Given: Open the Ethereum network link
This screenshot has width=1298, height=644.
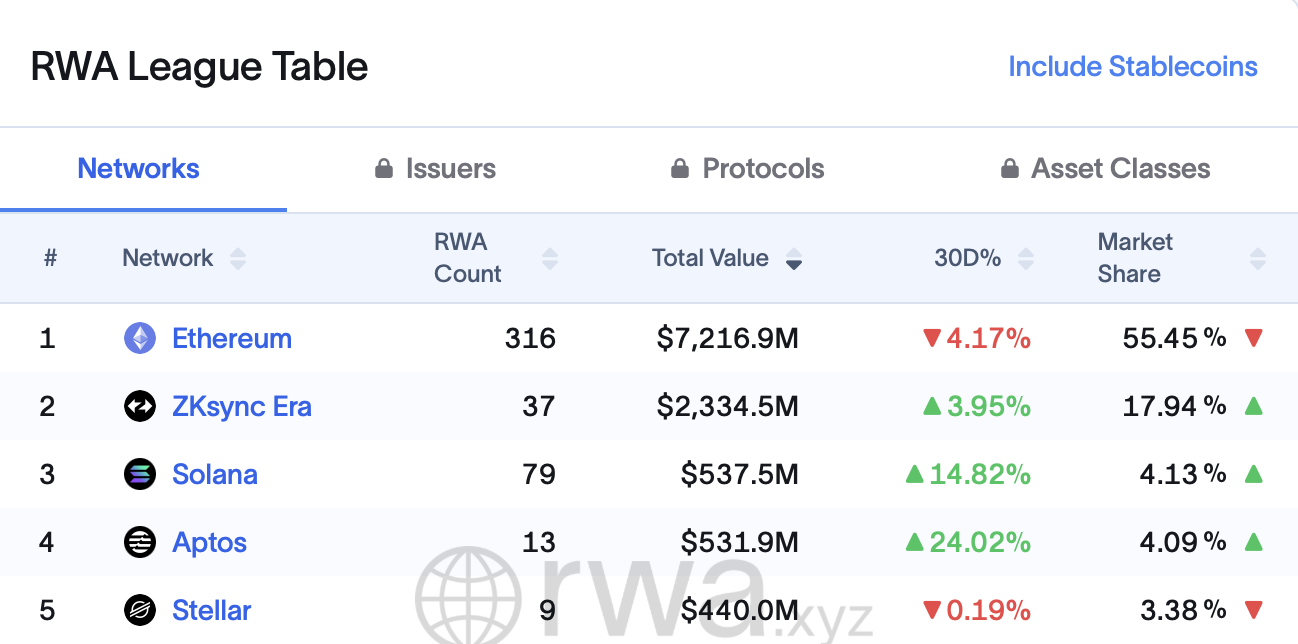Looking at the screenshot, I should click(x=232, y=339).
